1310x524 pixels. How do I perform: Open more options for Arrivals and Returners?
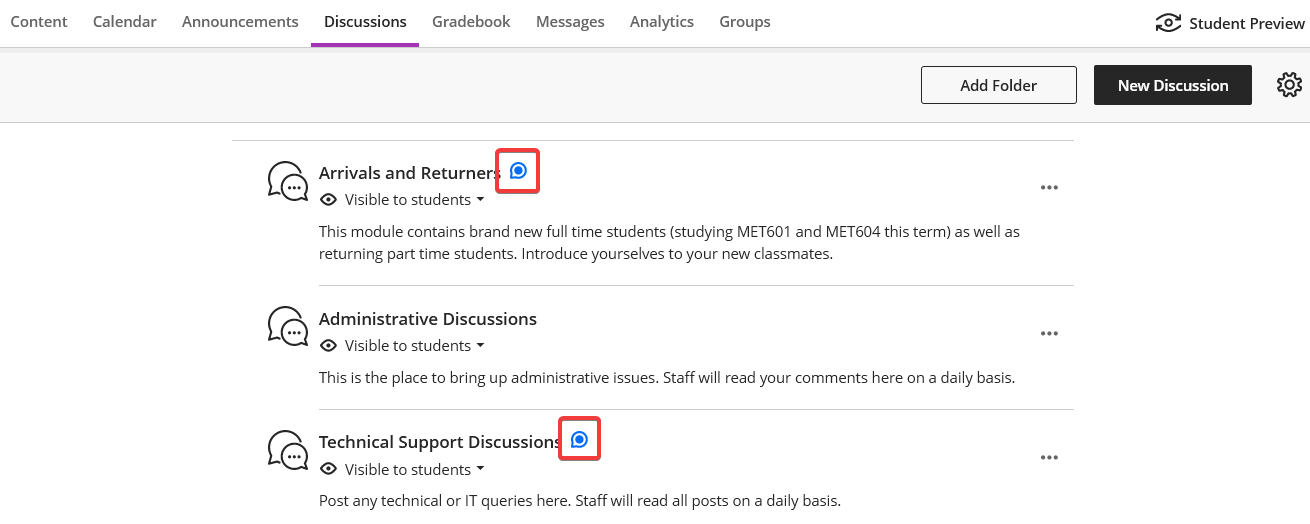point(1049,187)
